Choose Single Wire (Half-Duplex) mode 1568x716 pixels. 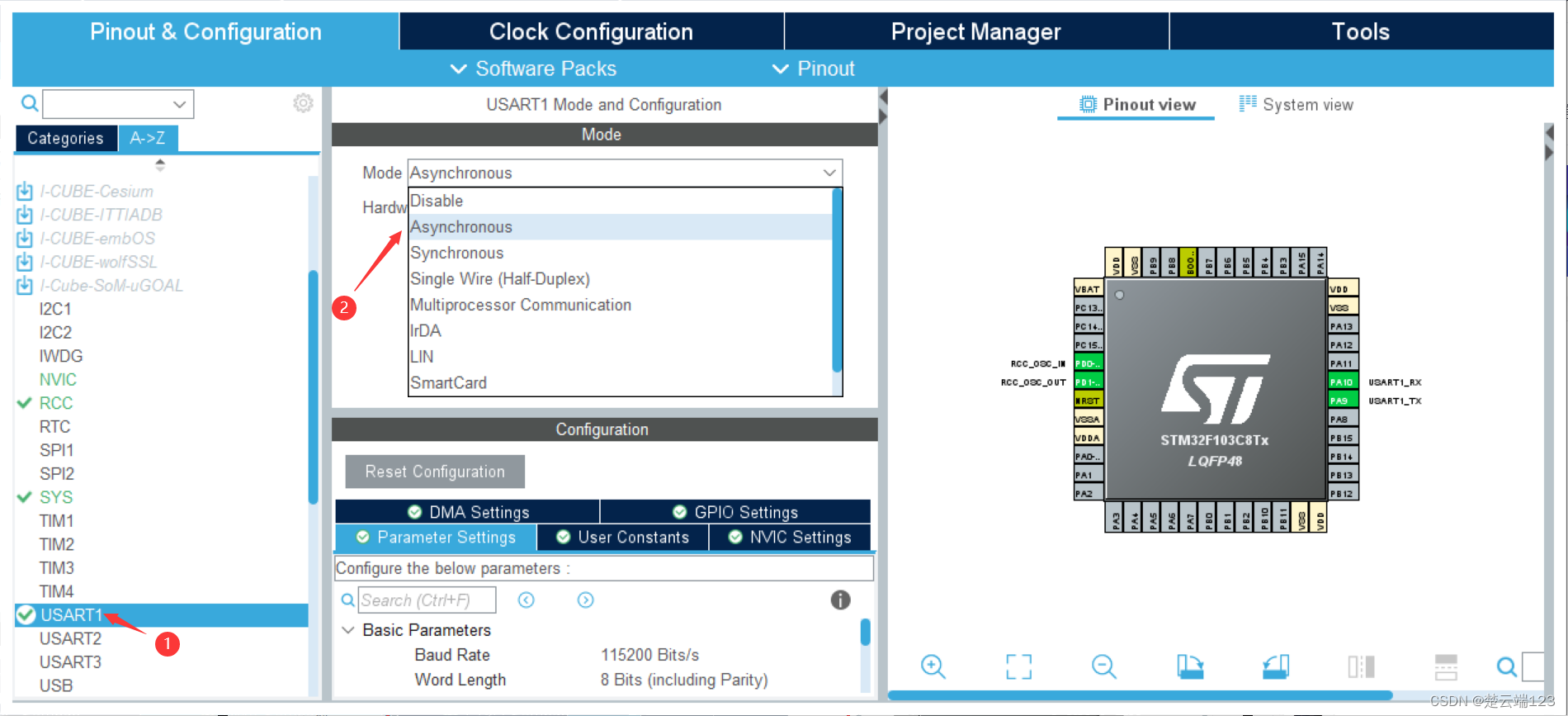tap(621, 279)
